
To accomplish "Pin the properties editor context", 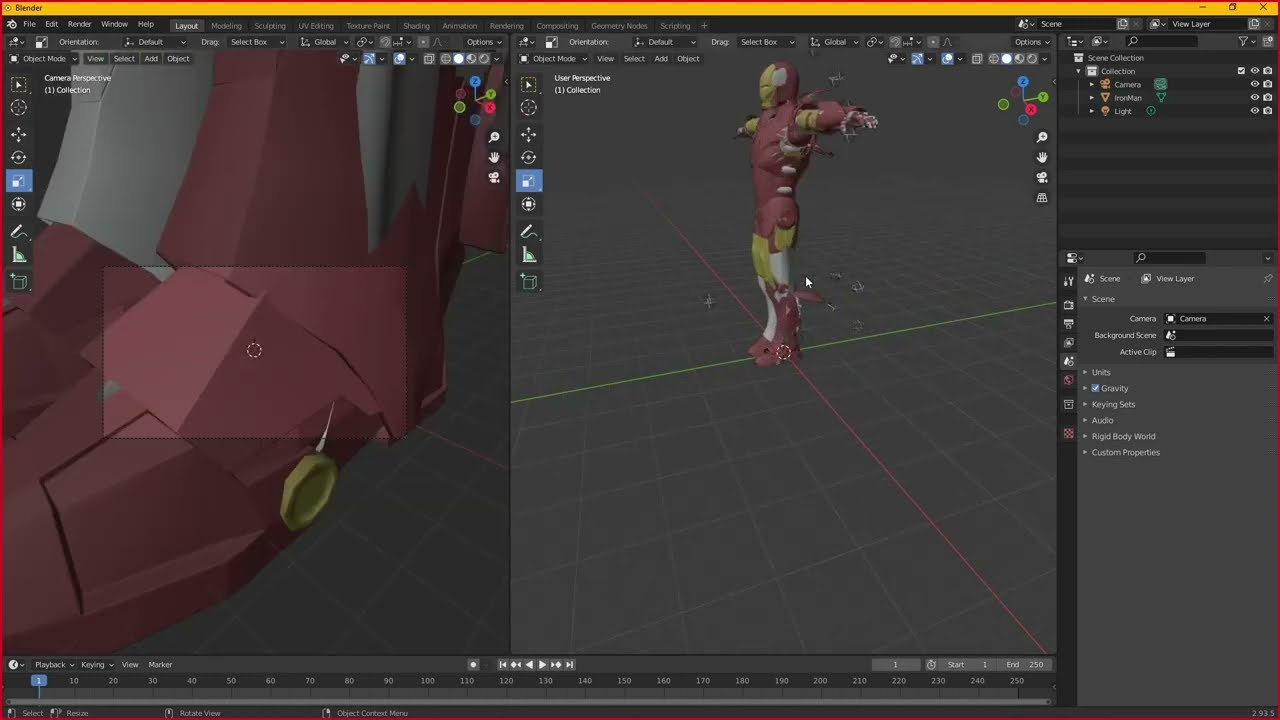I will click(1268, 278).
